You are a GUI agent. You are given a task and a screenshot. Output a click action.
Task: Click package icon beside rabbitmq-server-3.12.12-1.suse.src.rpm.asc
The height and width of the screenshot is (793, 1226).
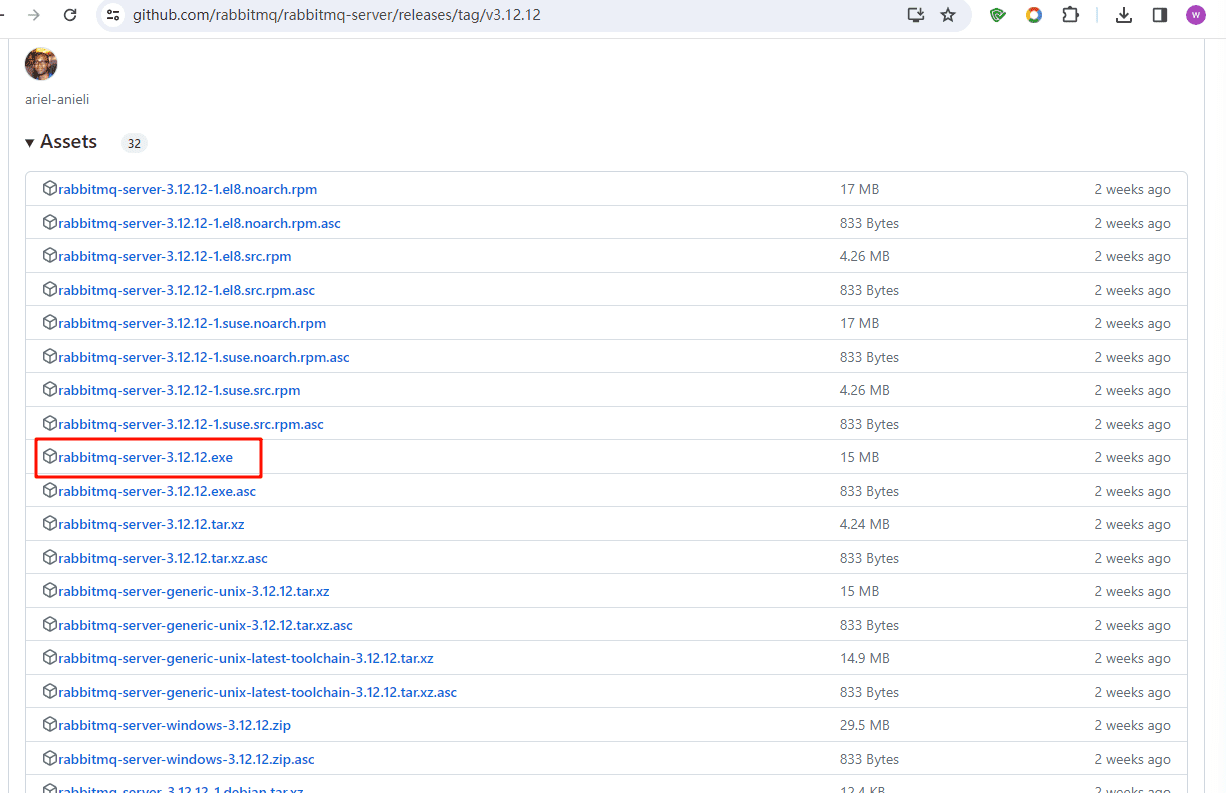50,424
